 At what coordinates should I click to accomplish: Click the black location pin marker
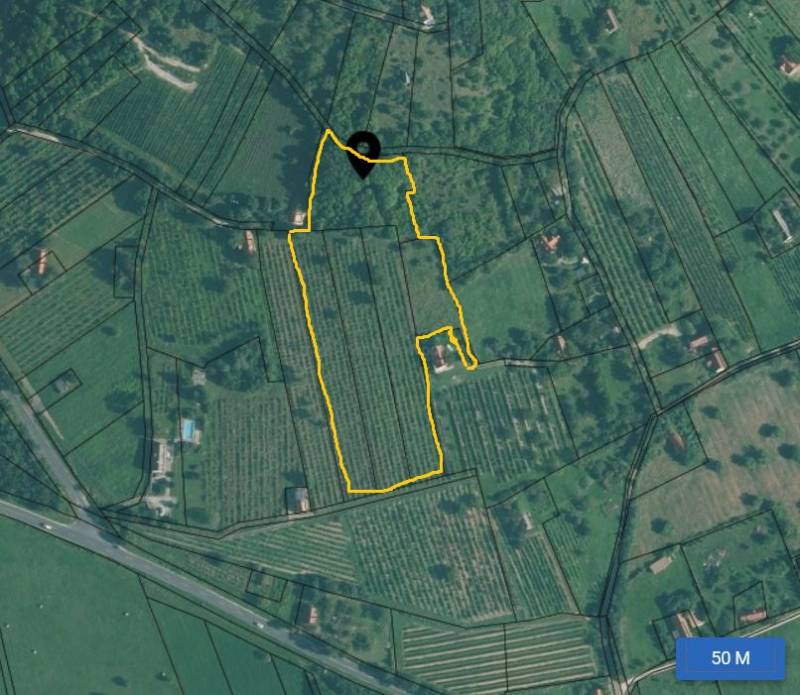click(363, 155)
